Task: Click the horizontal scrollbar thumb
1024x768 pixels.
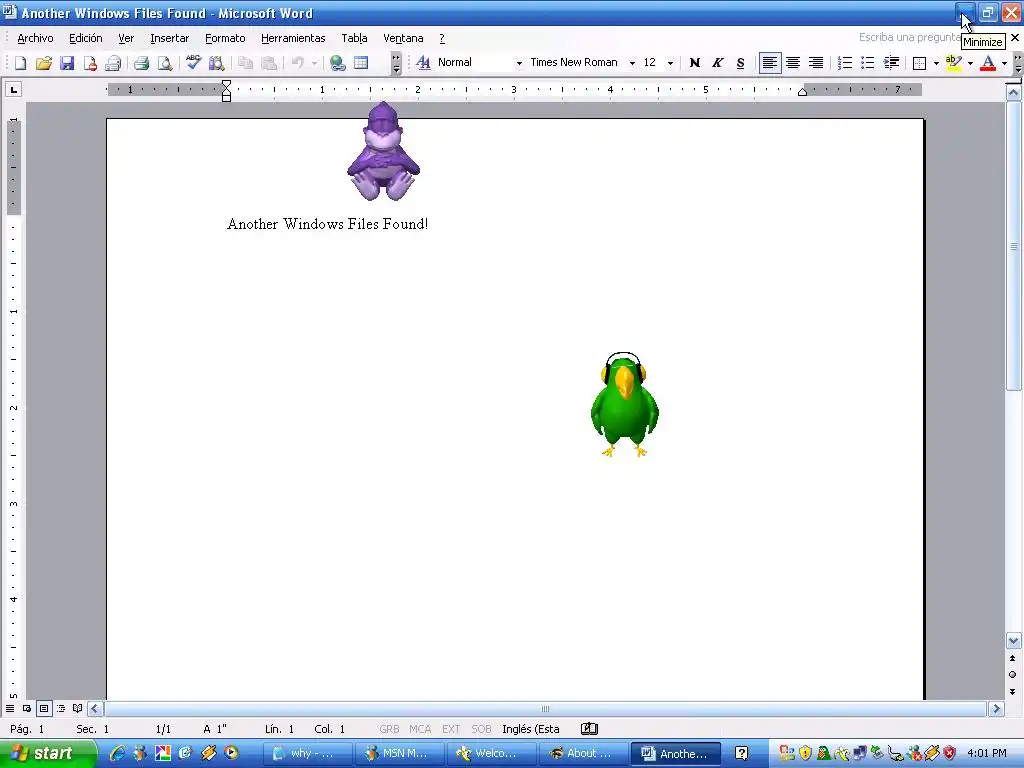Action: pos(545,709)
